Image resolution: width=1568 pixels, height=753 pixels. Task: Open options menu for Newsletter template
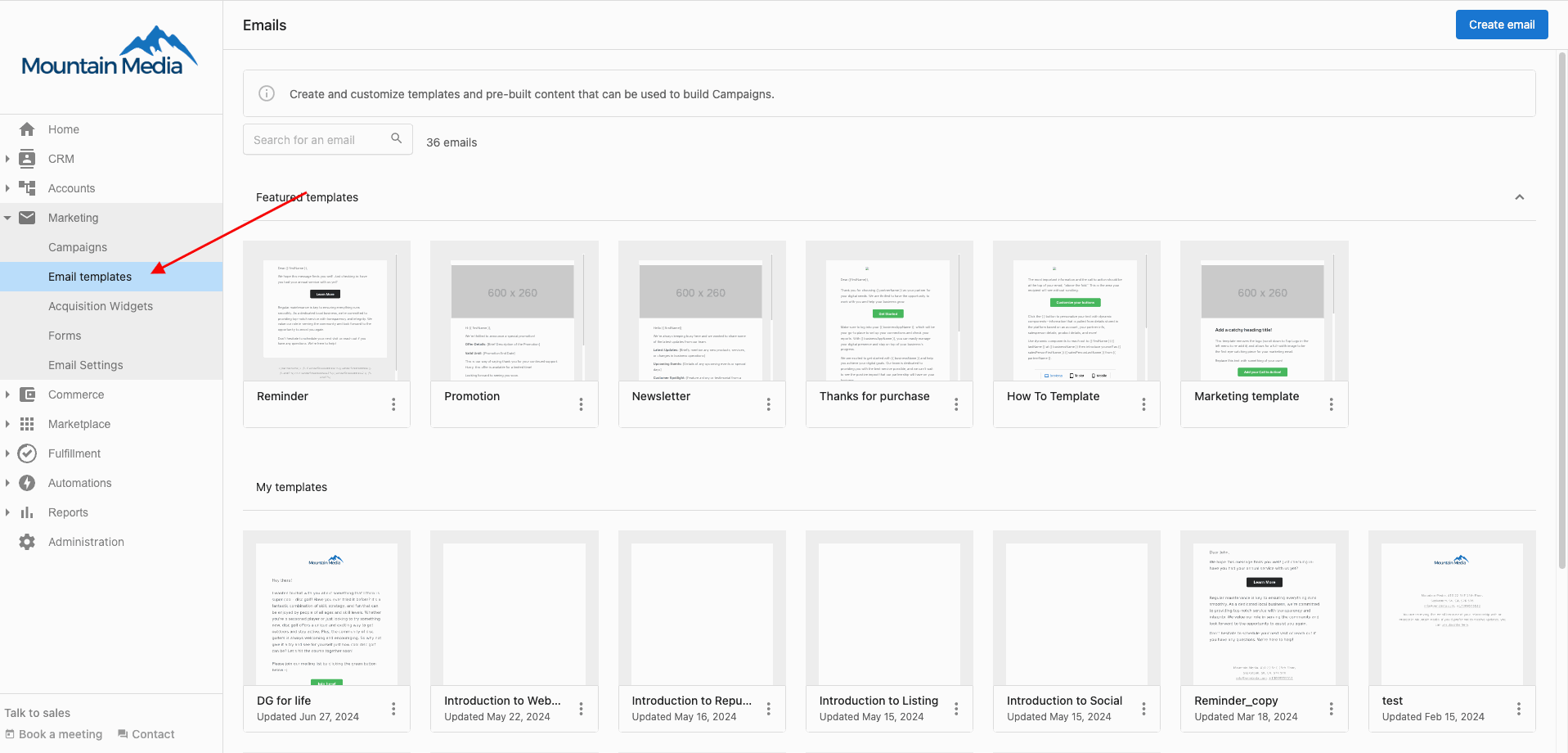click(769, 404)
